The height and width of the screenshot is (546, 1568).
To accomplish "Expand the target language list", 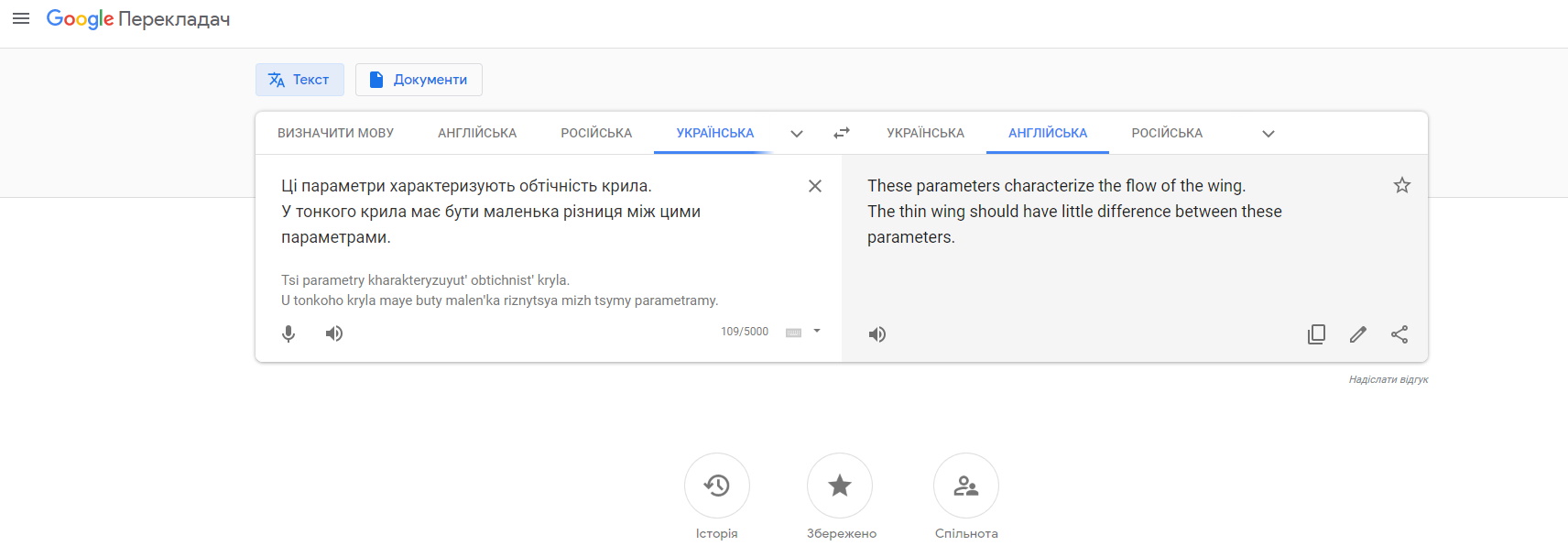I will click(1269, 134).
